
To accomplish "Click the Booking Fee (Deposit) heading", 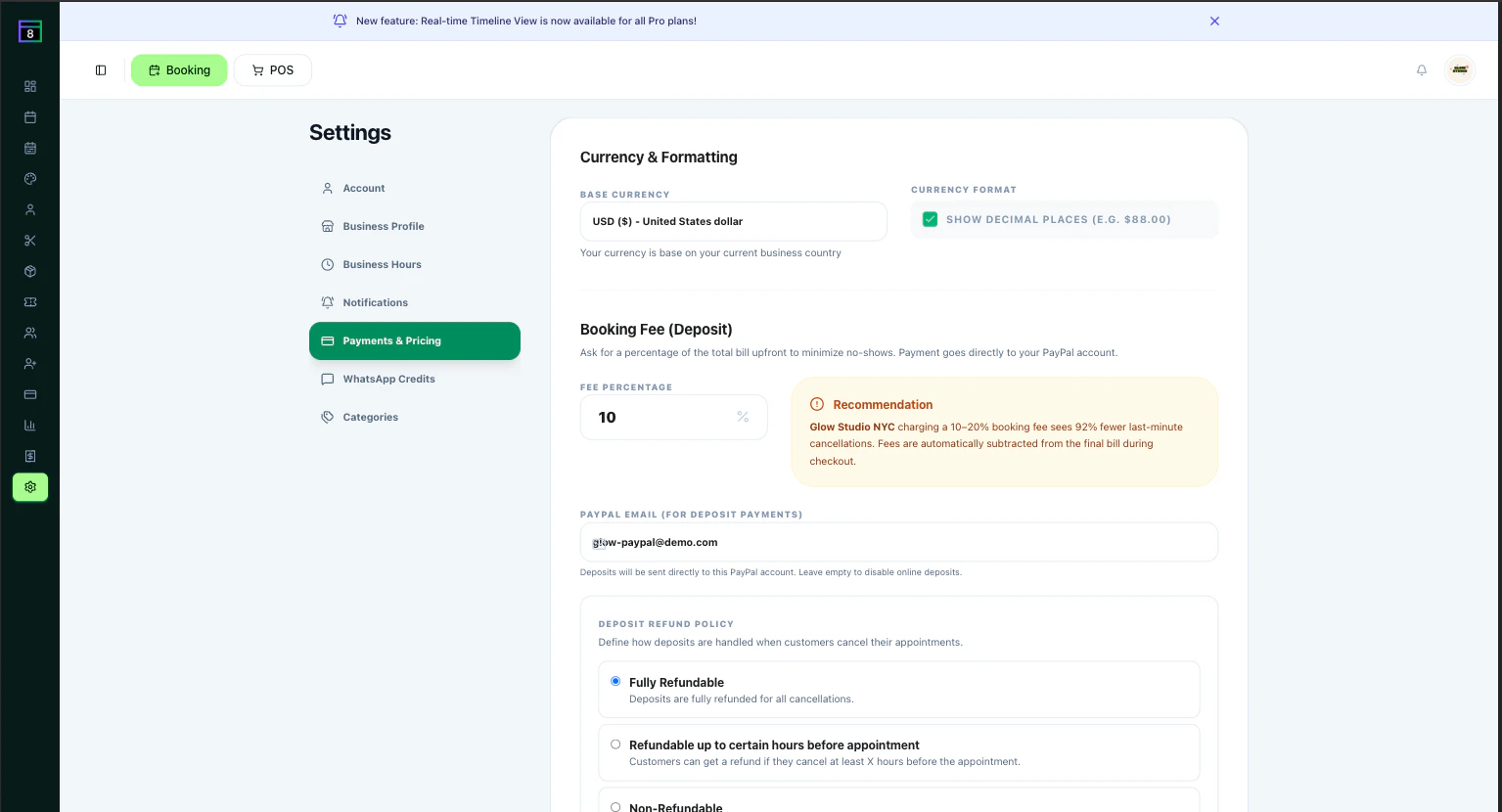I will click(657, 330).
